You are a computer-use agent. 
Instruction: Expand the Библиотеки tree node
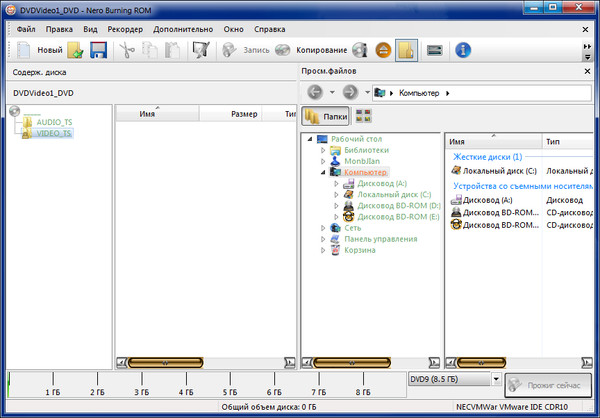(323, 150)
